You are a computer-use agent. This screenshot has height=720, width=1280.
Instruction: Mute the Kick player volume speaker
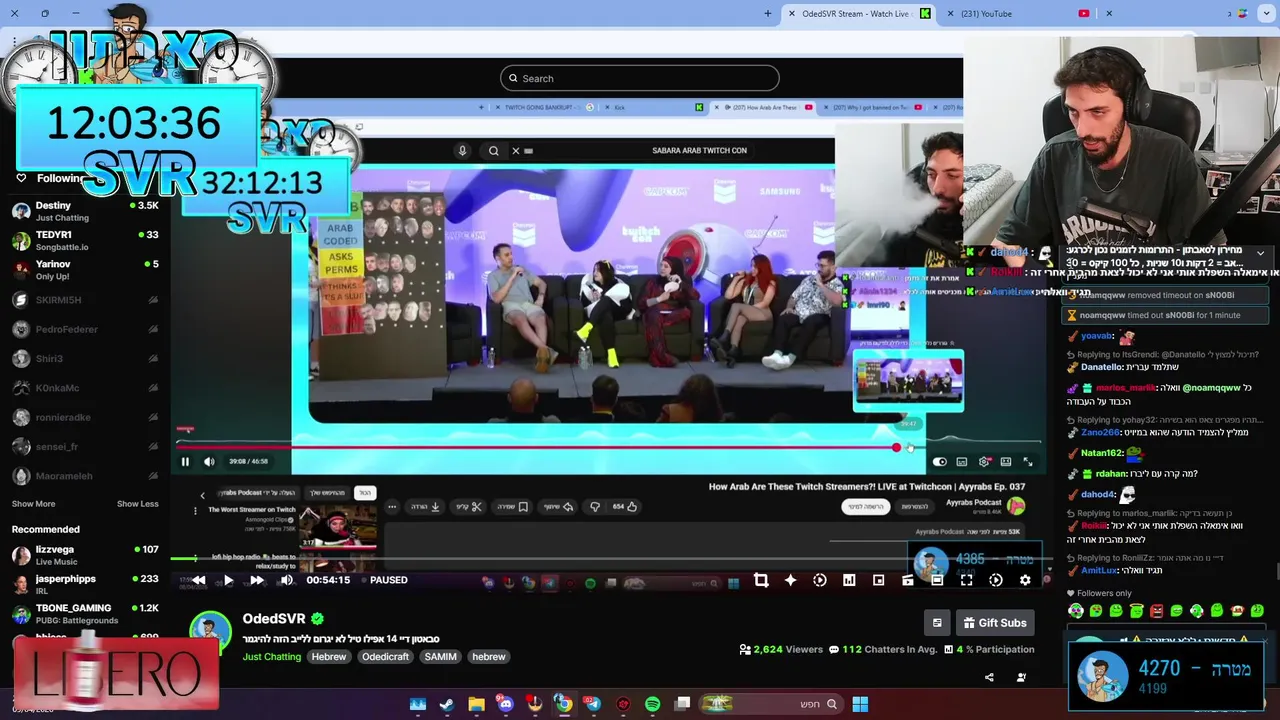(x=286, y=580)
